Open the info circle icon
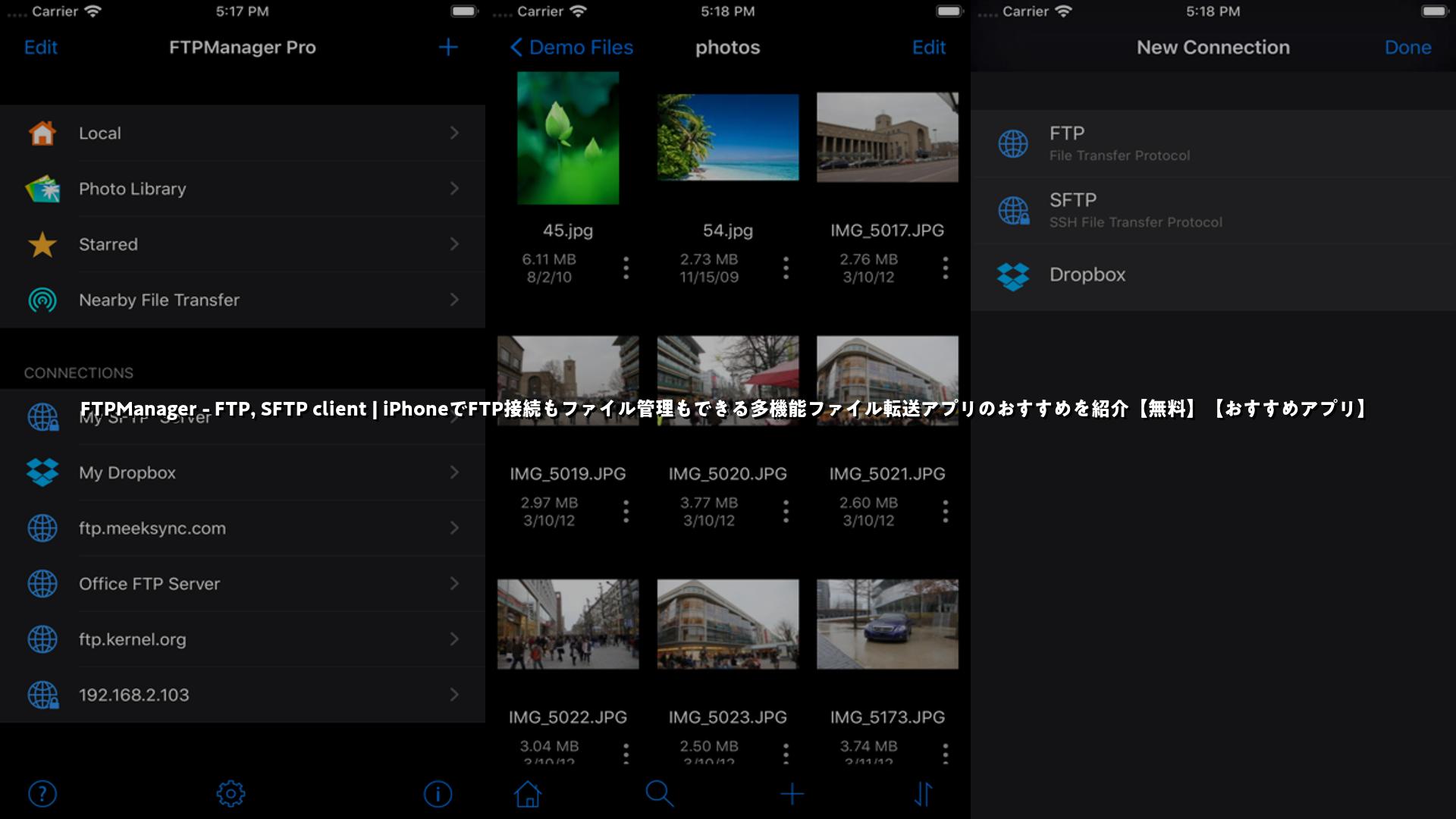 438,794
